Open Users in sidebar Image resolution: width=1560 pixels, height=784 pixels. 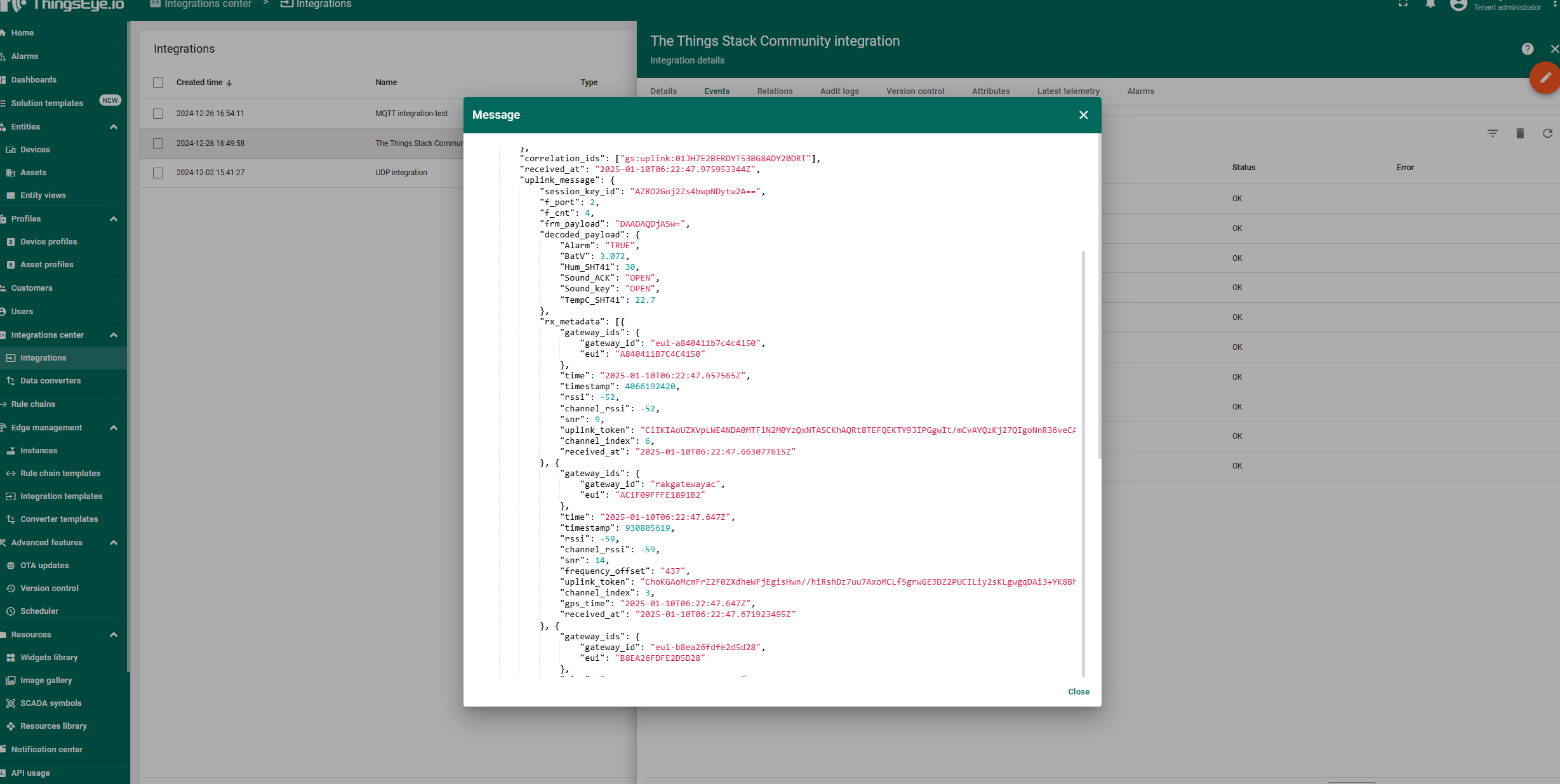[x=22, y=312]
